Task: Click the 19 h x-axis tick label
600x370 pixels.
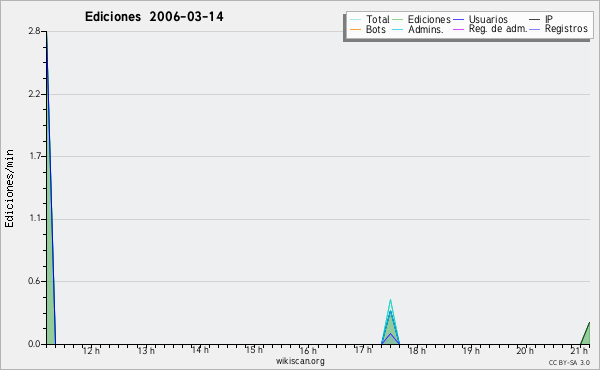Action: tap(471, 351)
